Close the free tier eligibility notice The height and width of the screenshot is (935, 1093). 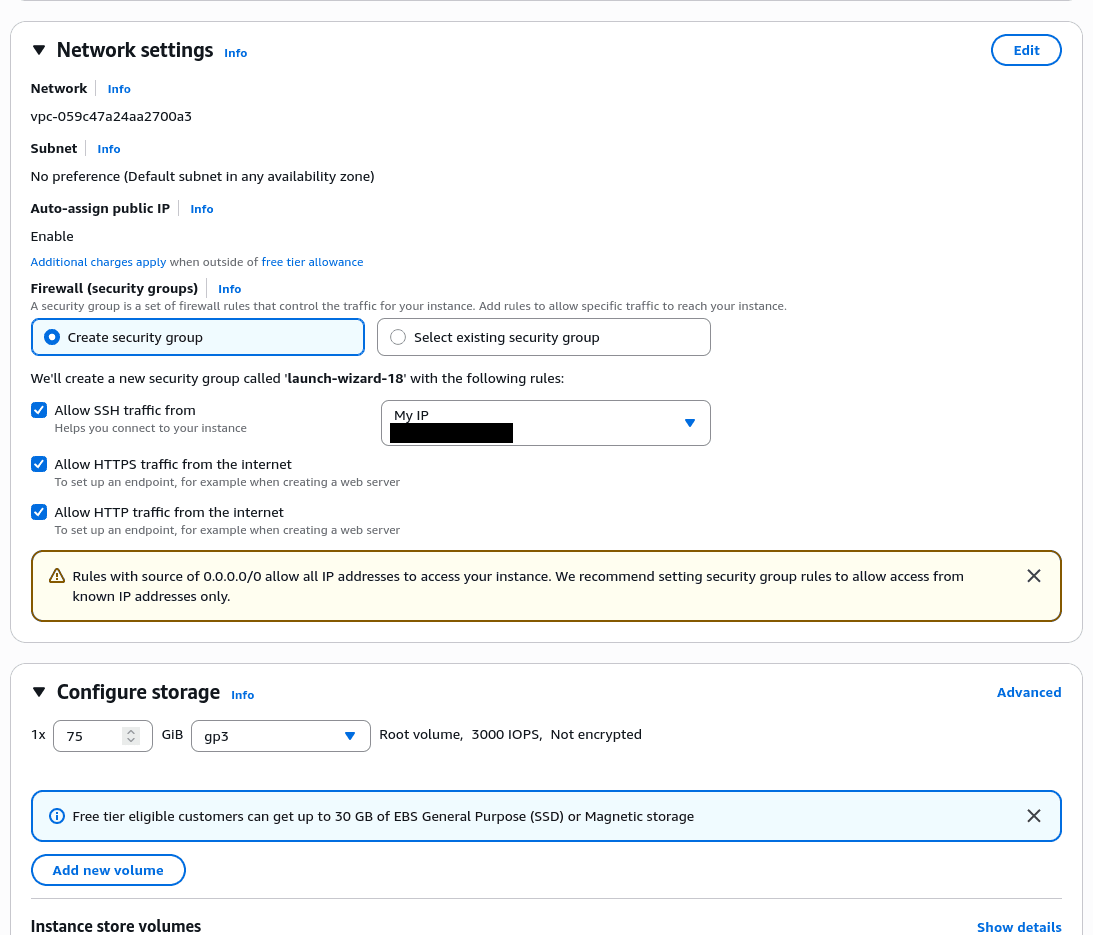click(x=1034, y=816)
